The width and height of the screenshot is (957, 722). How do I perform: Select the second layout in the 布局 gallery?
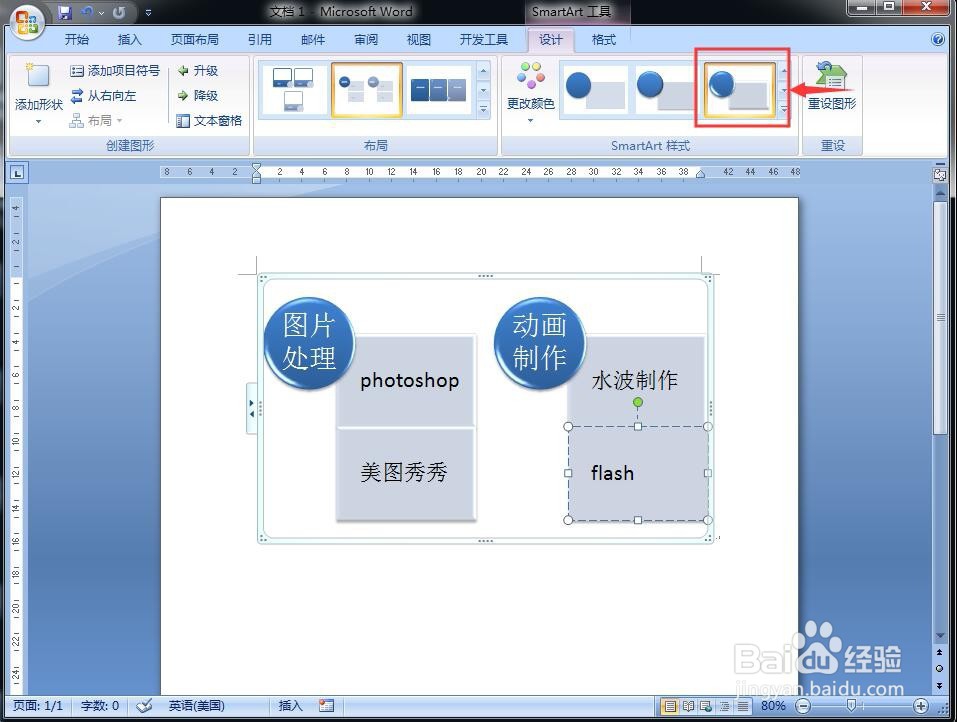click(368, 88)
